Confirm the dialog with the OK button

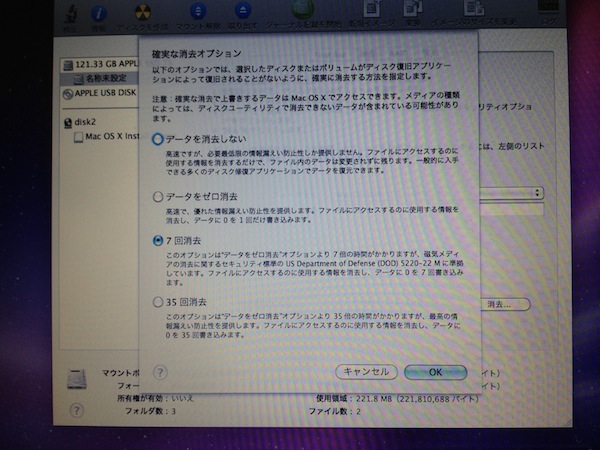(x=435, y=372)
